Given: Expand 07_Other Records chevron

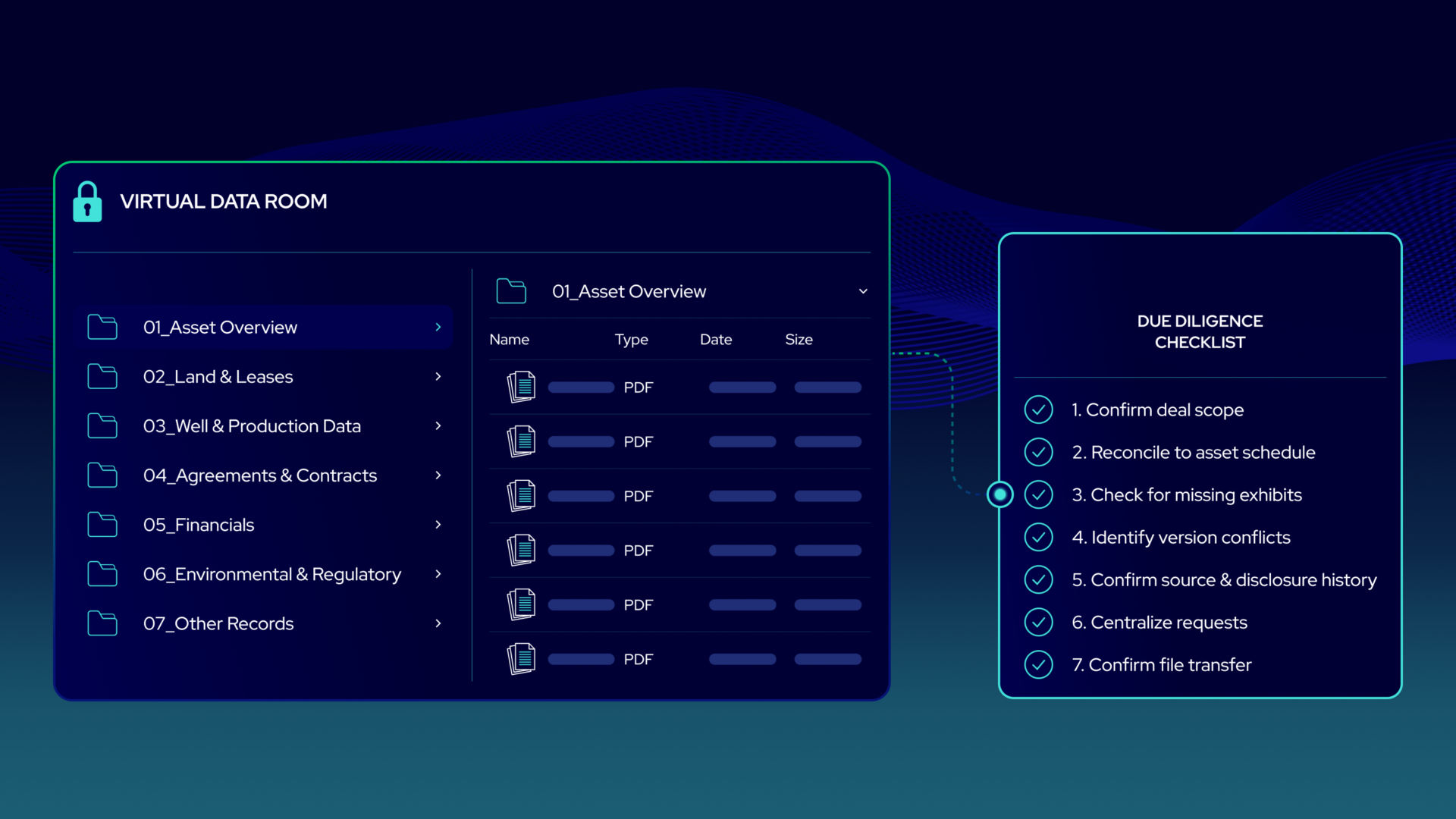Looking at the screenshot, I should [438, 623].
